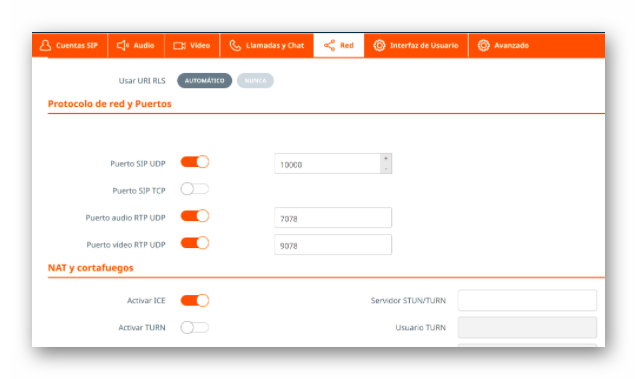
Task: Click the audio RTP port field showing 7078
Action: coord(333,218)
